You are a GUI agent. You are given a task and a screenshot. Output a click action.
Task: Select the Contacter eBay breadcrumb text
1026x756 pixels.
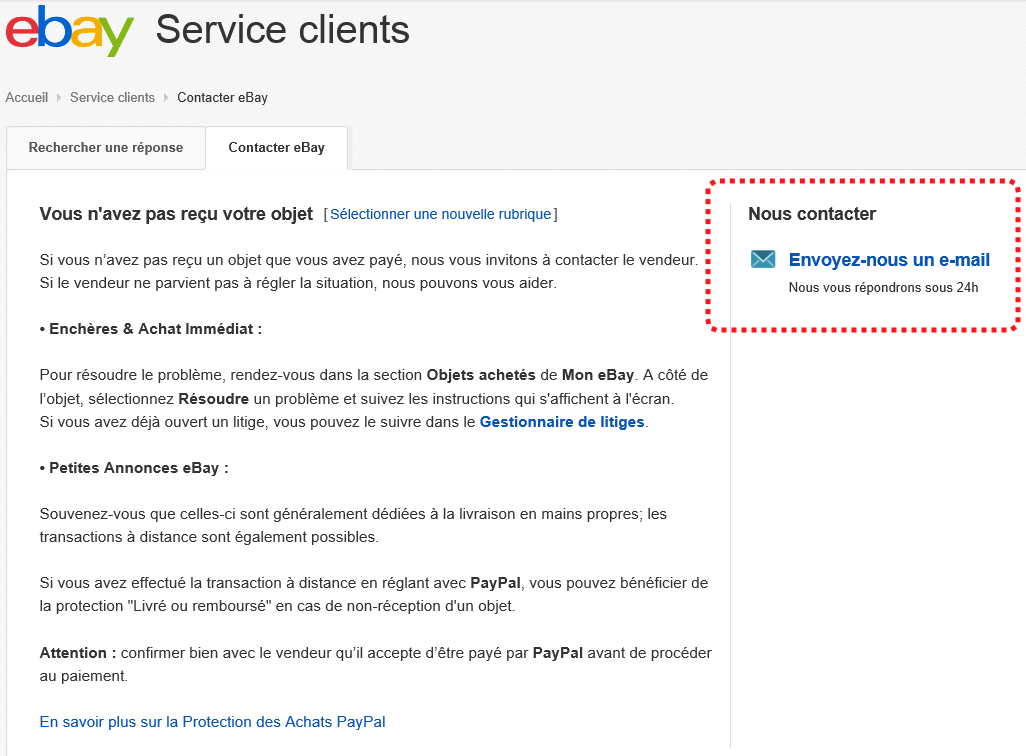point(222,98)
